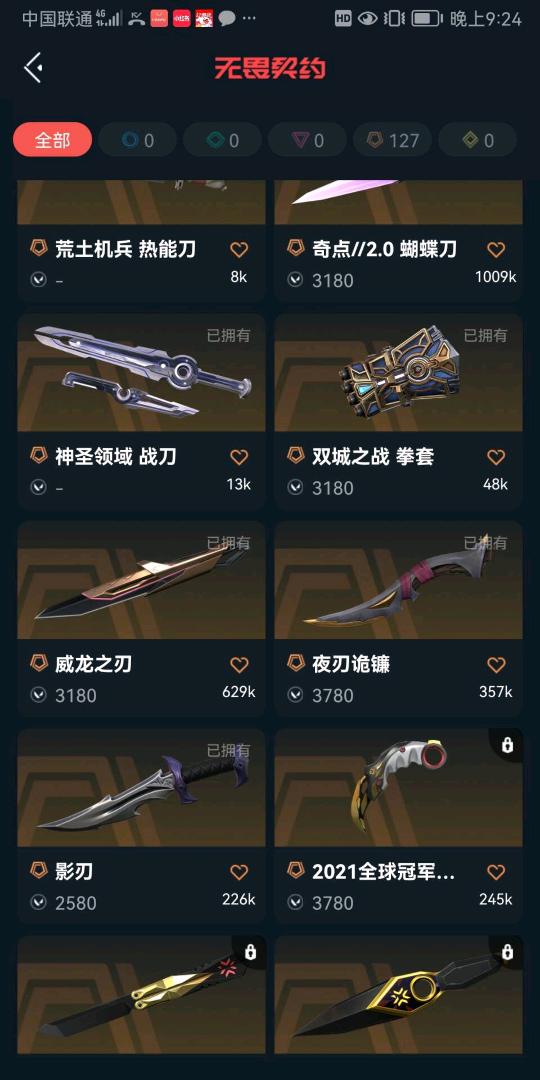The width and height of the screenshot is (540, 1080).
Task: Like the 双城之战 拳套 skin
Action: 496,457
